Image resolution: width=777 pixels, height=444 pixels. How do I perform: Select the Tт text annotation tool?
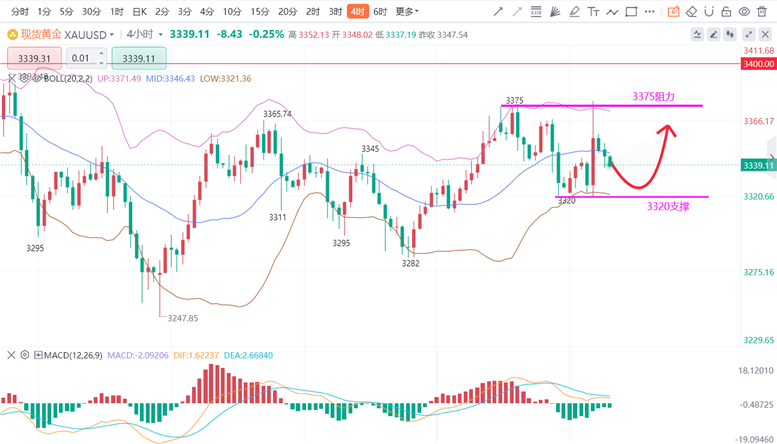tap(593, 12)
